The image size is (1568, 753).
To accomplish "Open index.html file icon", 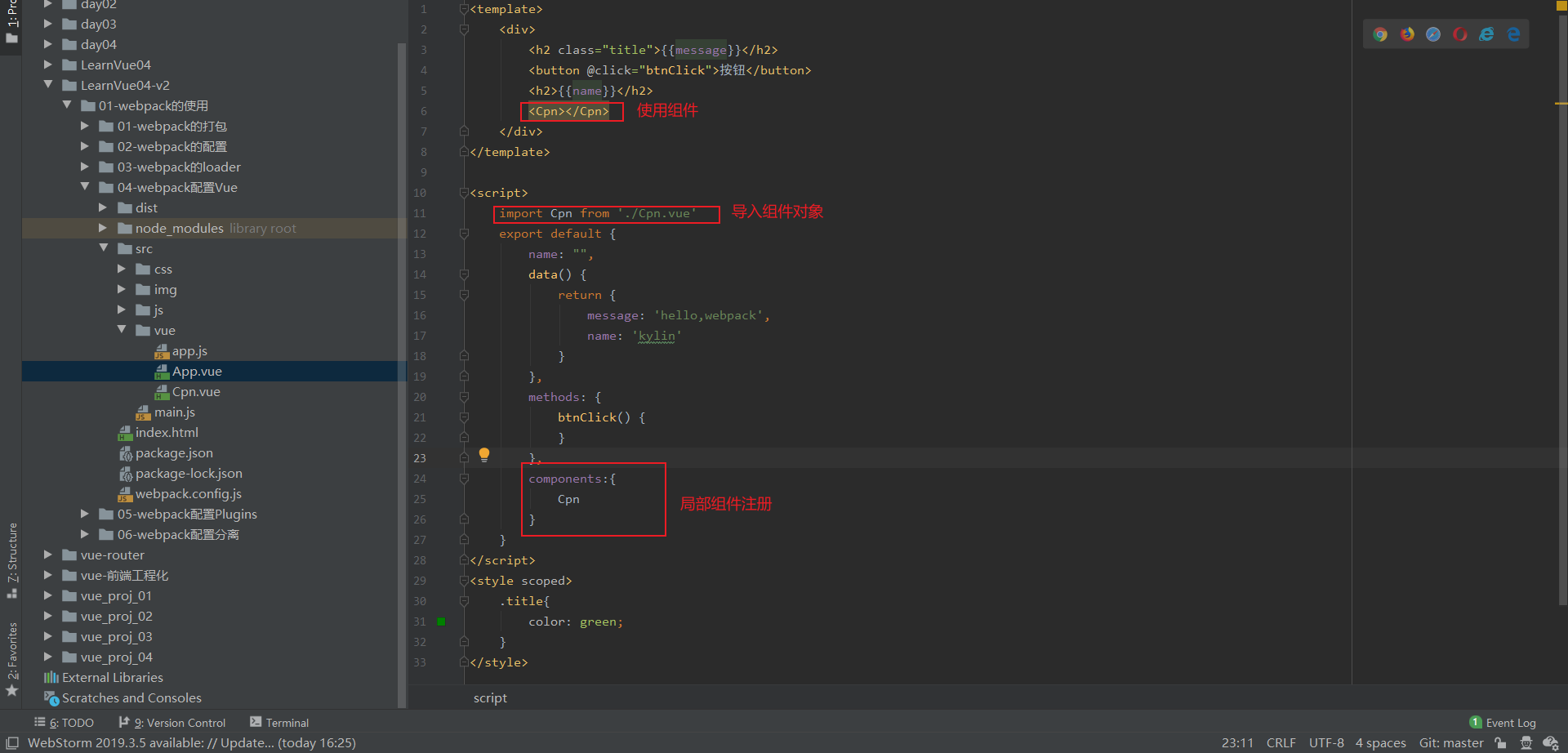I will tap(125, 433).
